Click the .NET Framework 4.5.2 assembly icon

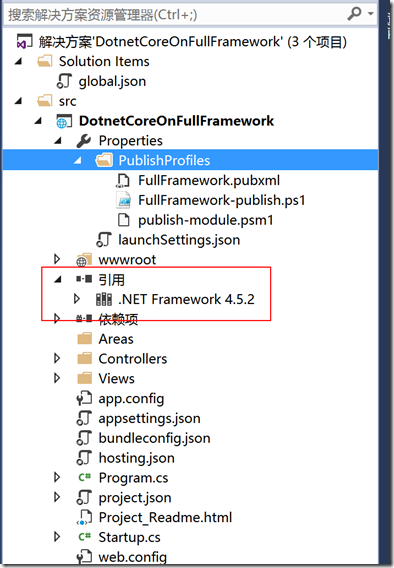pyautogui.click(x=104, y=299)
